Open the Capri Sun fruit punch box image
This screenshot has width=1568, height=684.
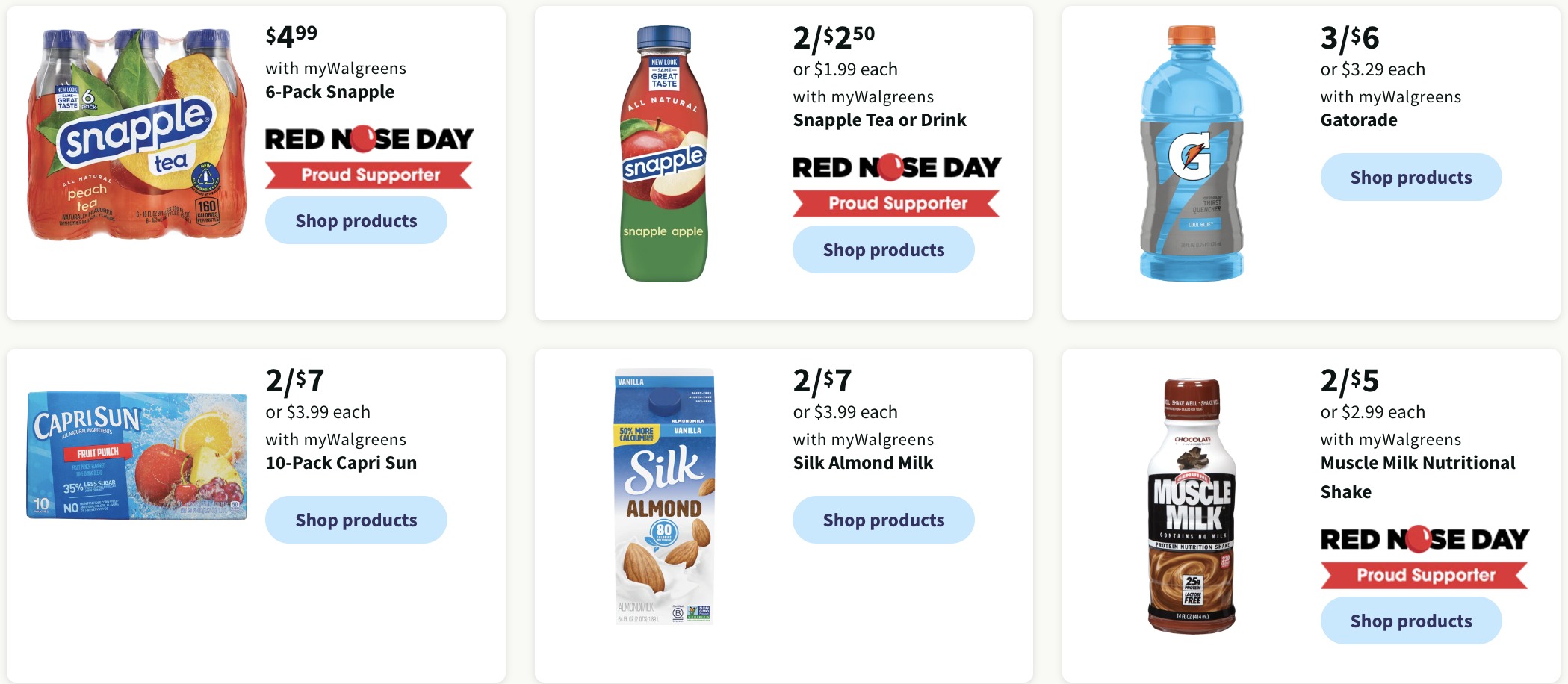pyautogui.click(x=137, y=456)
